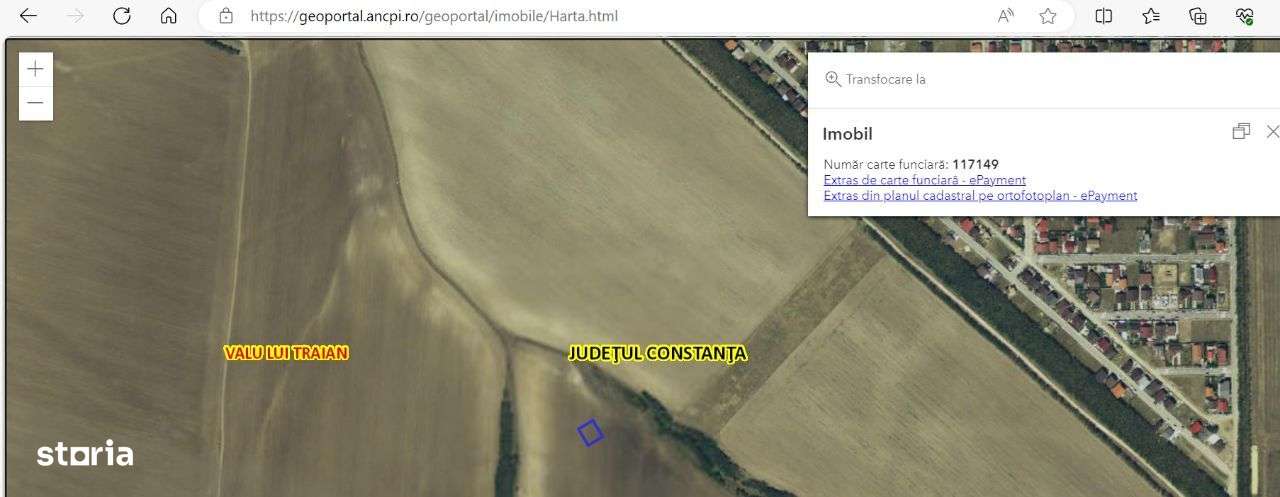Viewport: 1280px width, 497px height.
Task: Open split screen view
Action: click(1104, 16)
